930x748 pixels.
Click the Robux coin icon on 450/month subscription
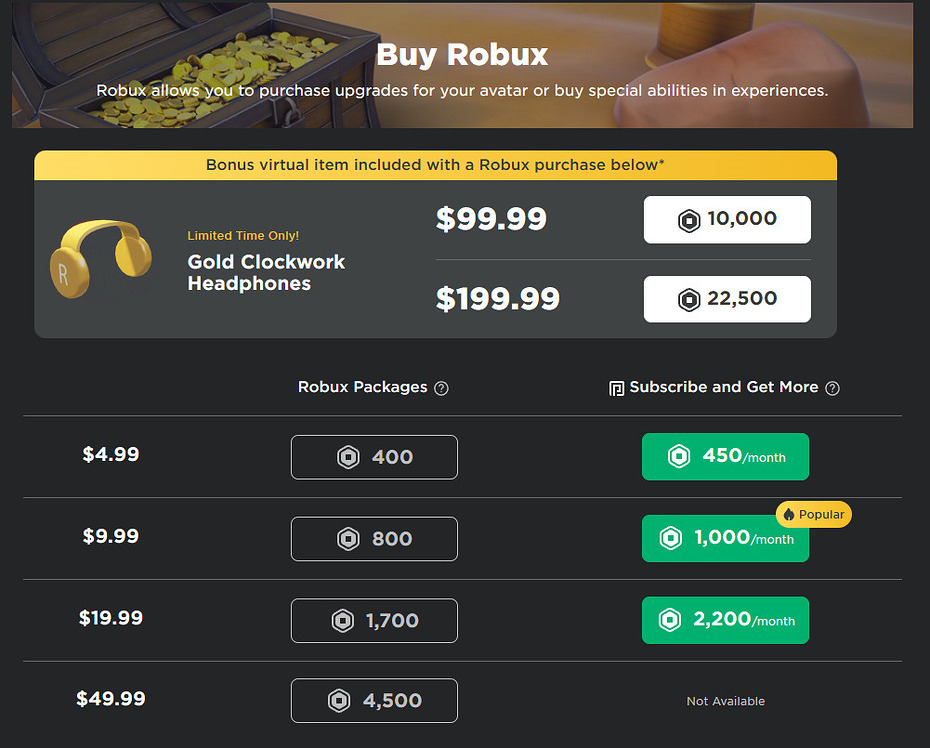coord(679,456)
